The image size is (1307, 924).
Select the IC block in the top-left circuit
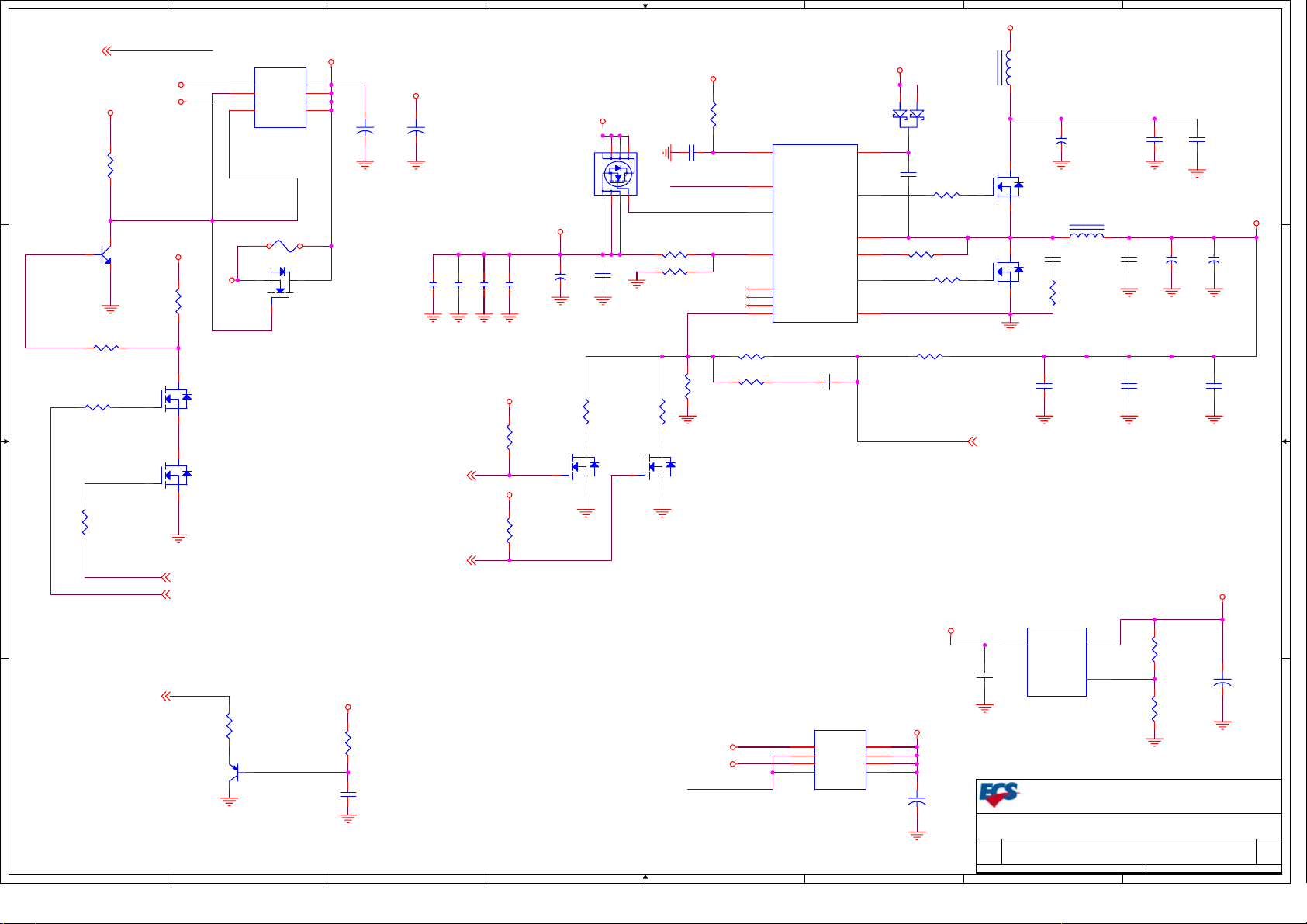point(280,98)
